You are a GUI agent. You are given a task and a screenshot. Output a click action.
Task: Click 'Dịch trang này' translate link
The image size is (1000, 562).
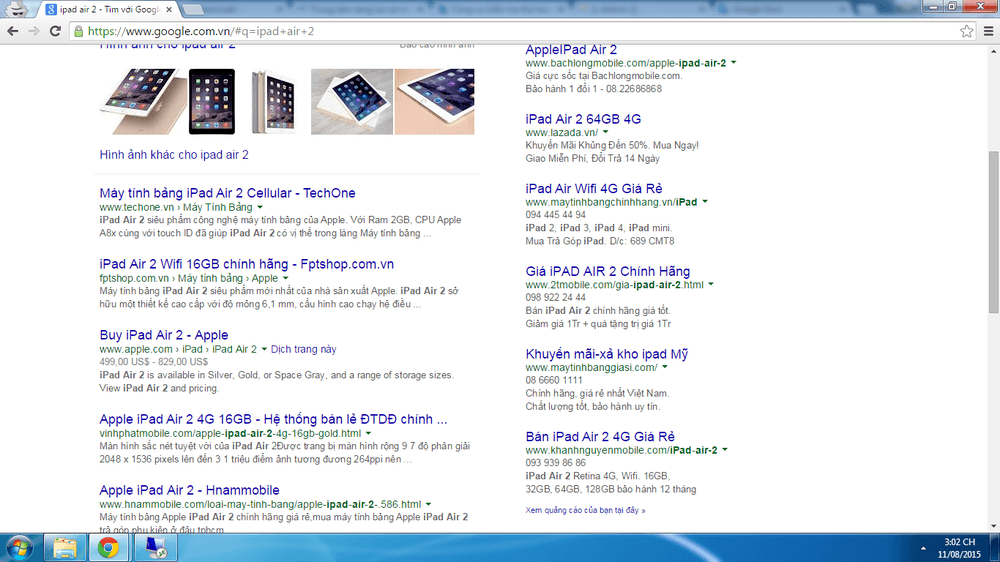pyautogui.click(x=304, y=349)
